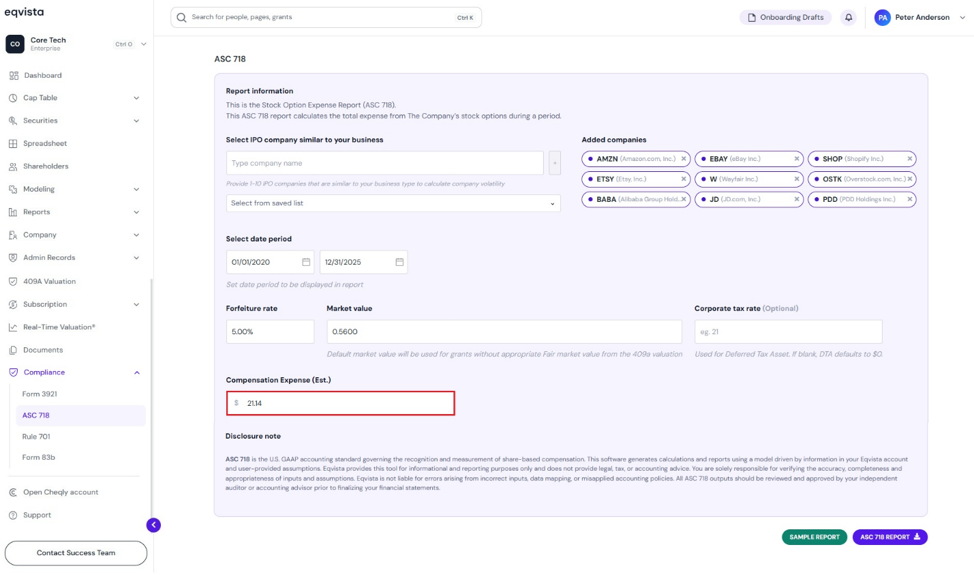Remove W Wayfair from added companies
This screenshot has width=974, height=575.
[x=796, y=179]
